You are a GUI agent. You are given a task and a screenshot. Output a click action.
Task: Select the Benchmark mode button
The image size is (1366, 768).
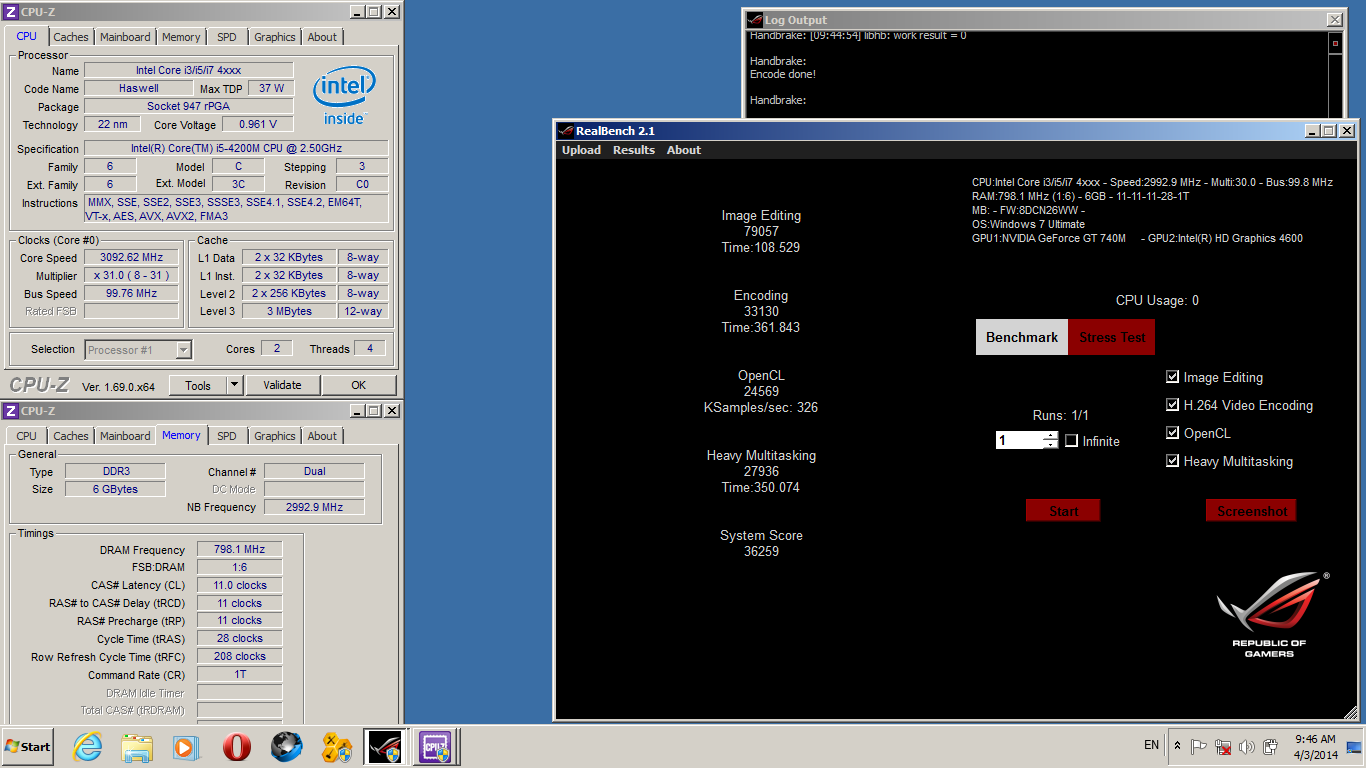pyautogui.click(x=1022, y=337)
